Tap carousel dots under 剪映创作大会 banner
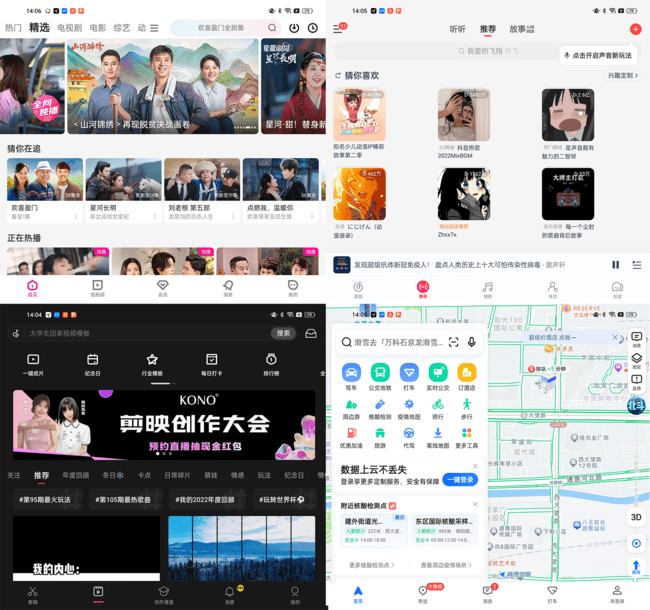Screen dimensions: 650x610 [x=164, y=454]
